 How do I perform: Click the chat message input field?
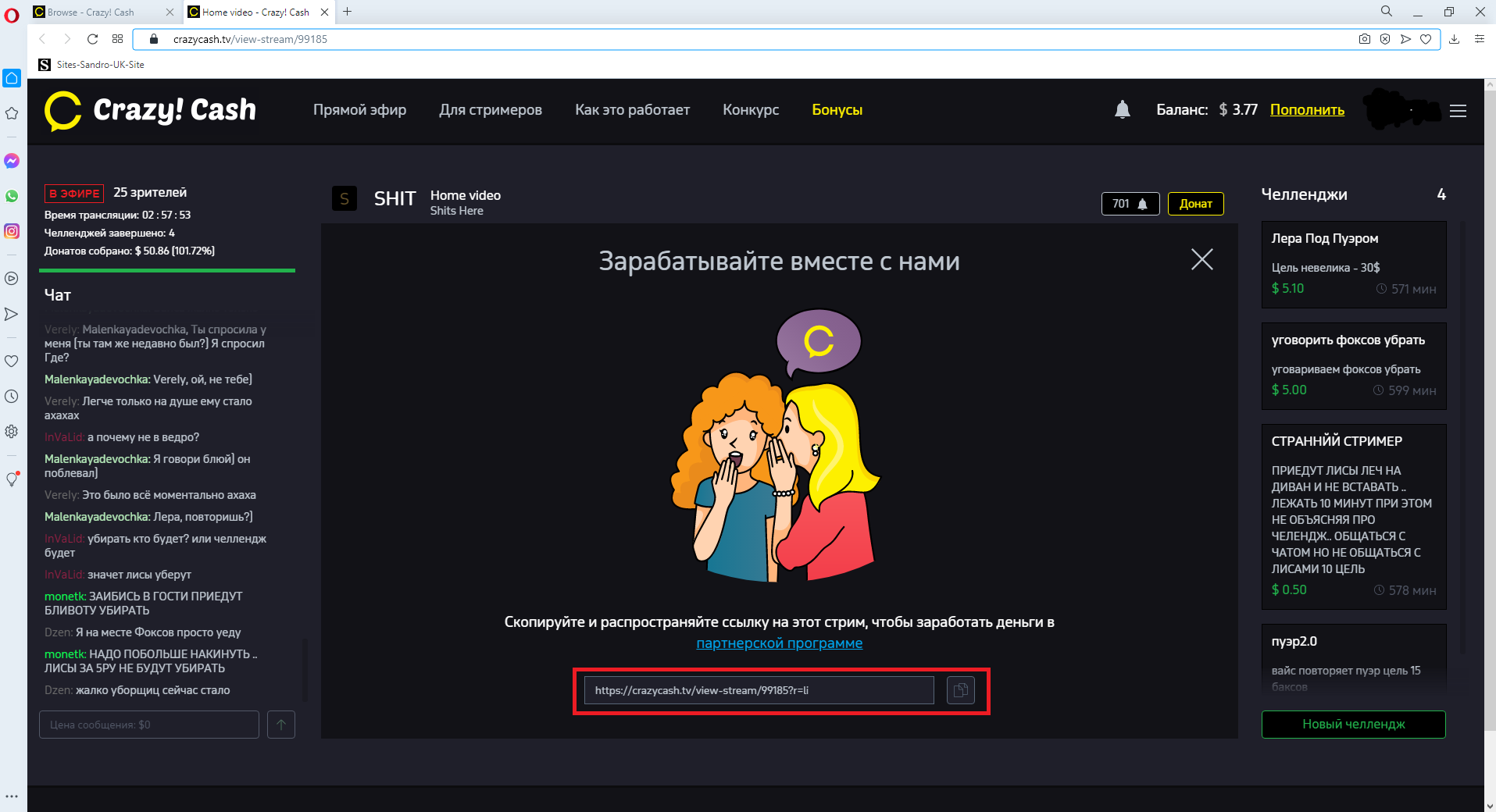point(149,725)
